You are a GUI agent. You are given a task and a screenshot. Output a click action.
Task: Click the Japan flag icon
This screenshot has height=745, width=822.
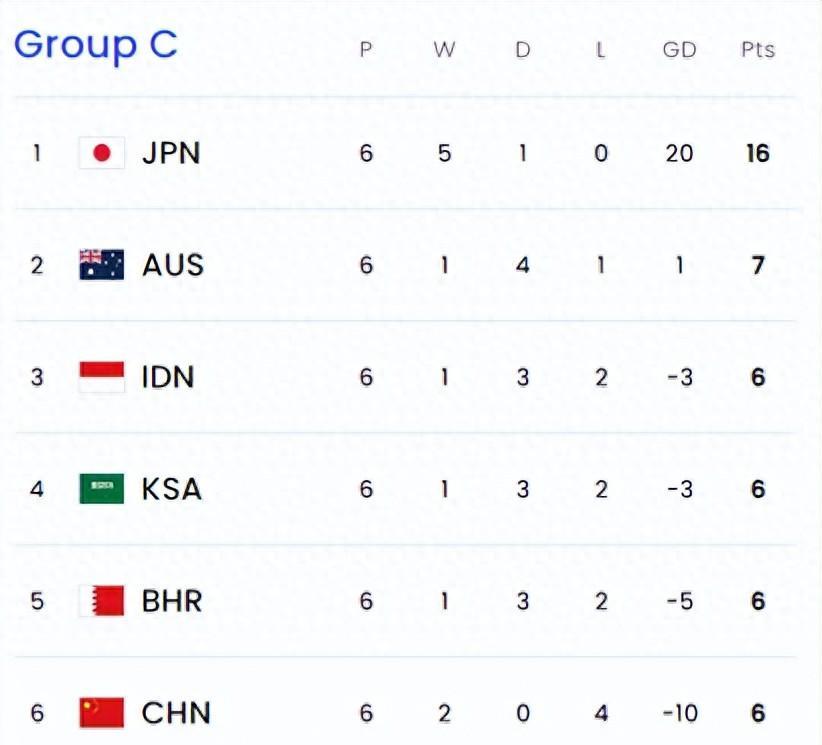pyautogui.click(x=102, y=153)
